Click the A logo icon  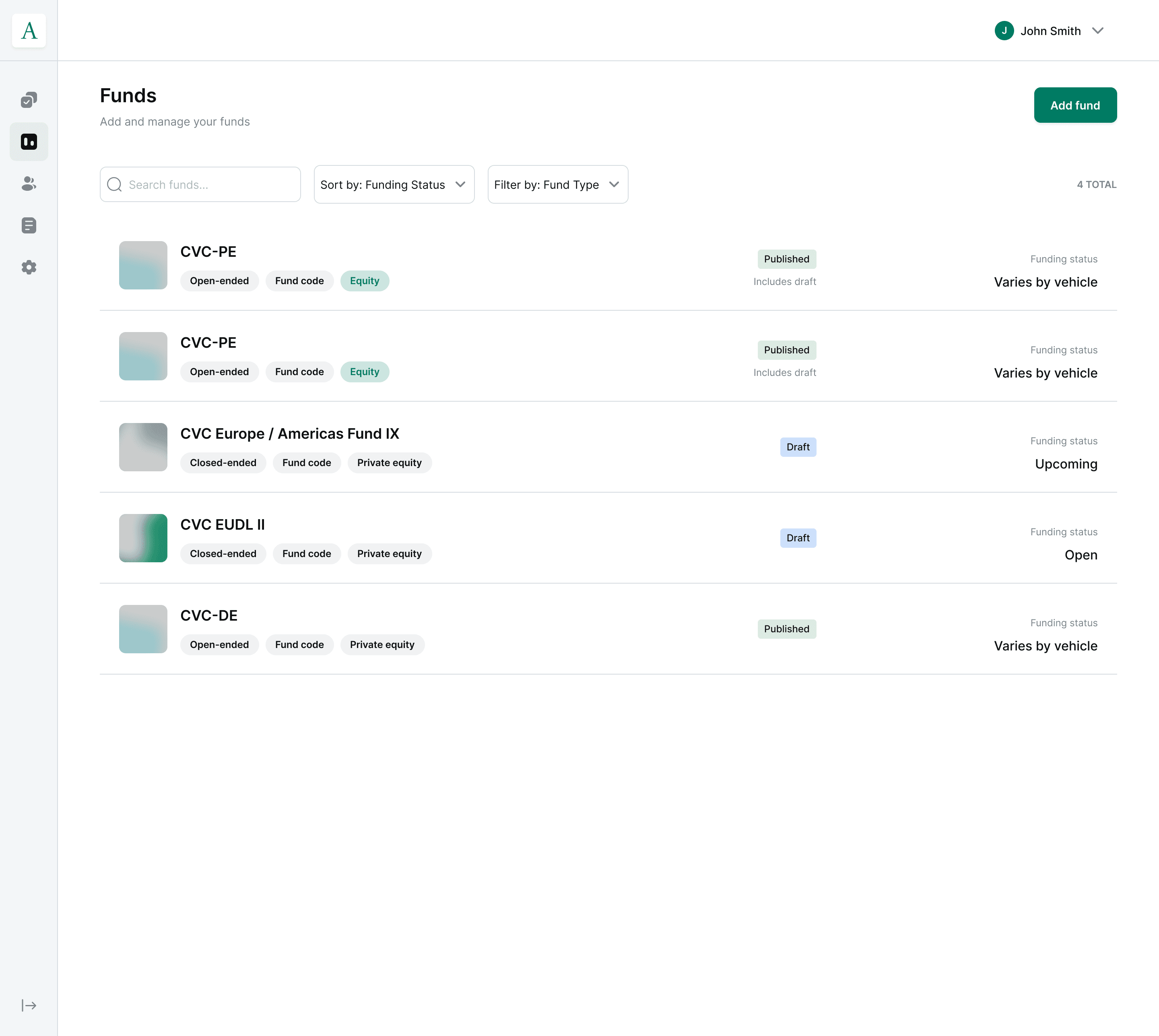pyautogui.click(x=29, y=31)
